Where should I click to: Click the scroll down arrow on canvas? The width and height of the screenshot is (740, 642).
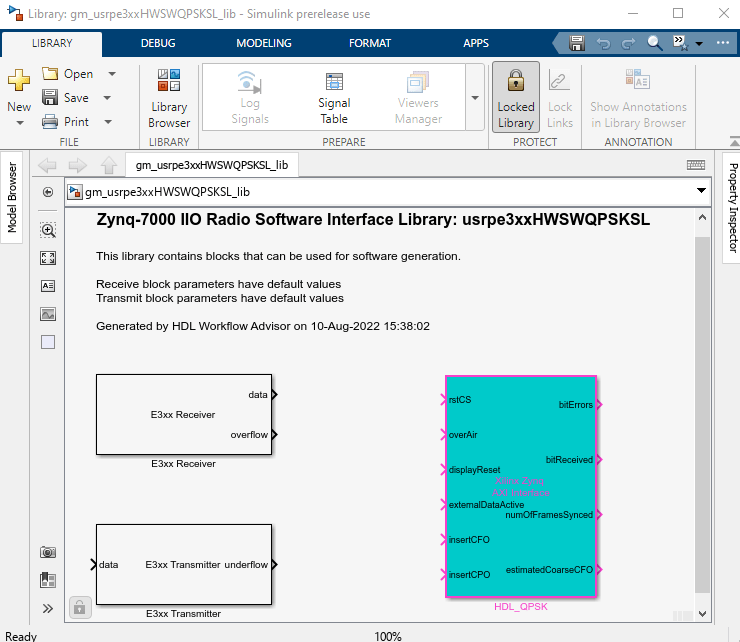pos(702,614)
